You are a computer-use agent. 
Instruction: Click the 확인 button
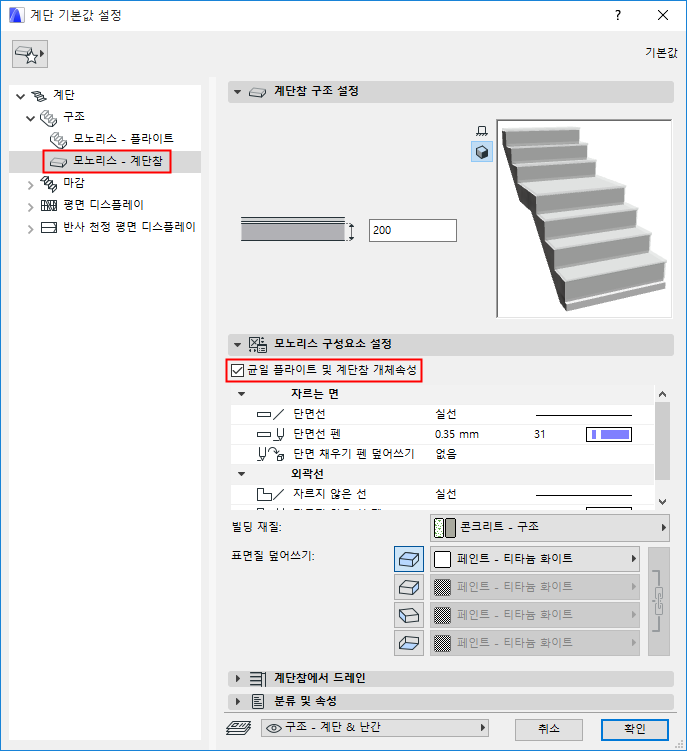(635, 729)
